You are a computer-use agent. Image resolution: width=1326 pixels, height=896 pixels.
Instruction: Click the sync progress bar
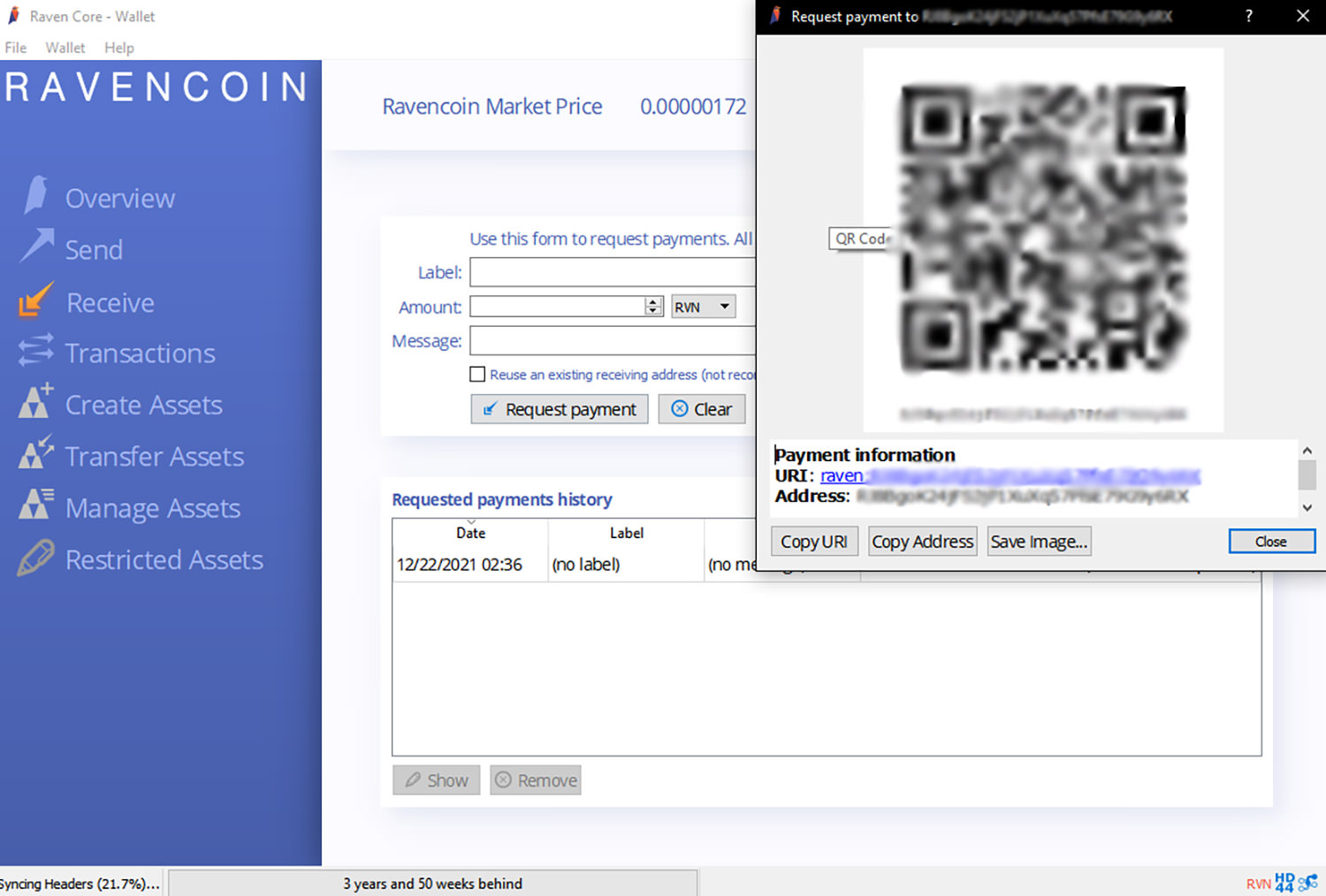point(432,884)
